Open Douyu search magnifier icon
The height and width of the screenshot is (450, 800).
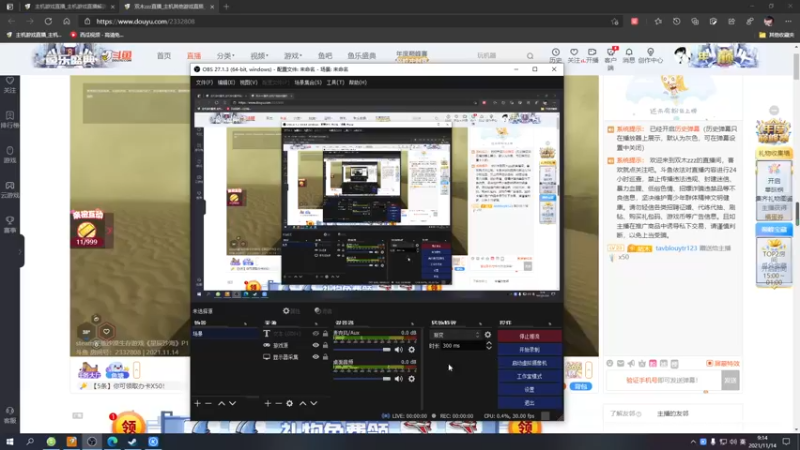530,56
